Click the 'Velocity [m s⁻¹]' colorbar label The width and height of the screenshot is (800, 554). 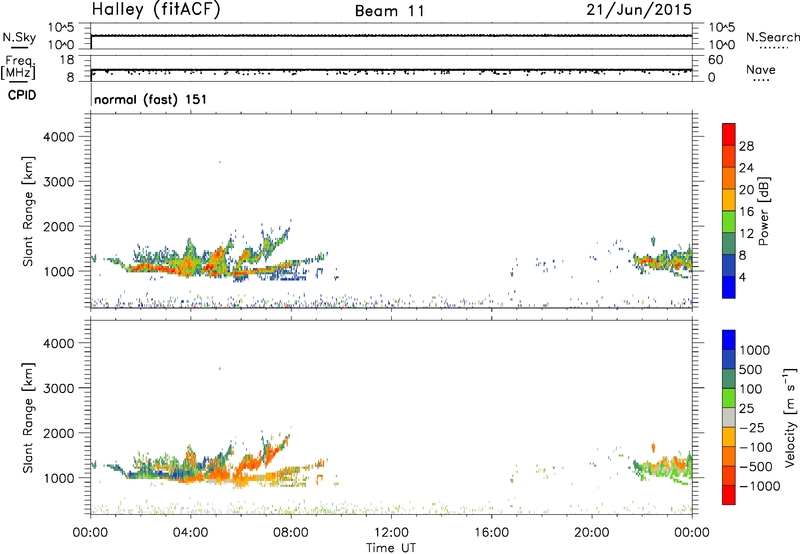(x=790, y=417)
